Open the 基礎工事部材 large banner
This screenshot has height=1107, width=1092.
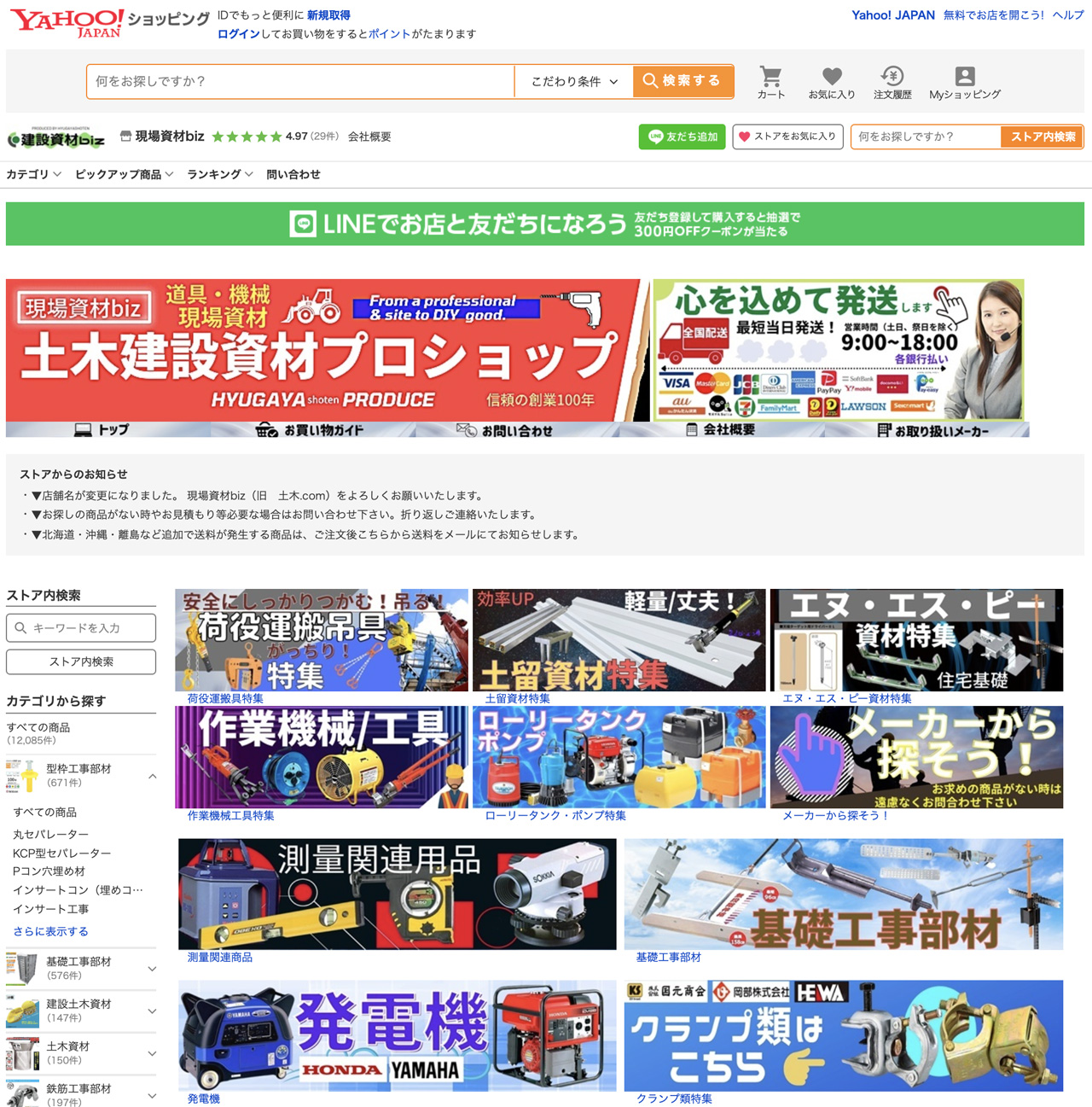(x=844, y=894)
